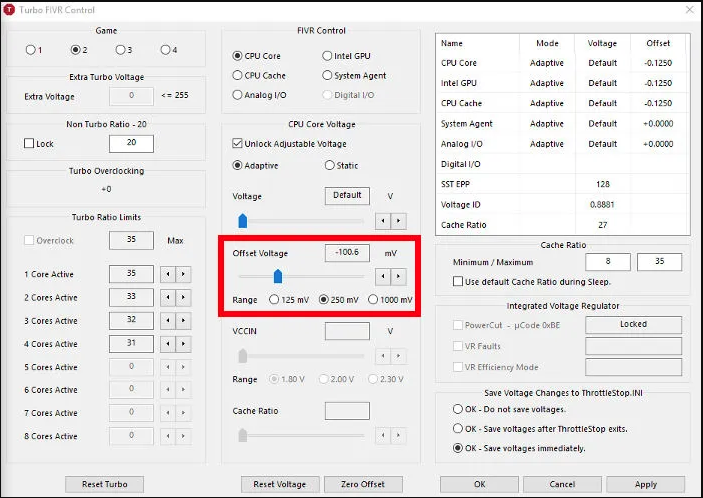Click the Voltage Default value field

(347, 196)
